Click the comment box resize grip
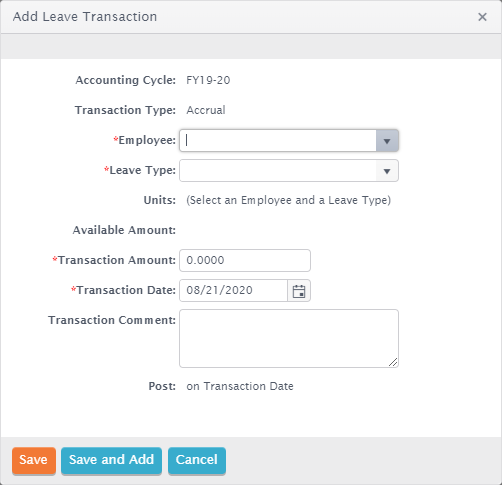 point(393,362)
